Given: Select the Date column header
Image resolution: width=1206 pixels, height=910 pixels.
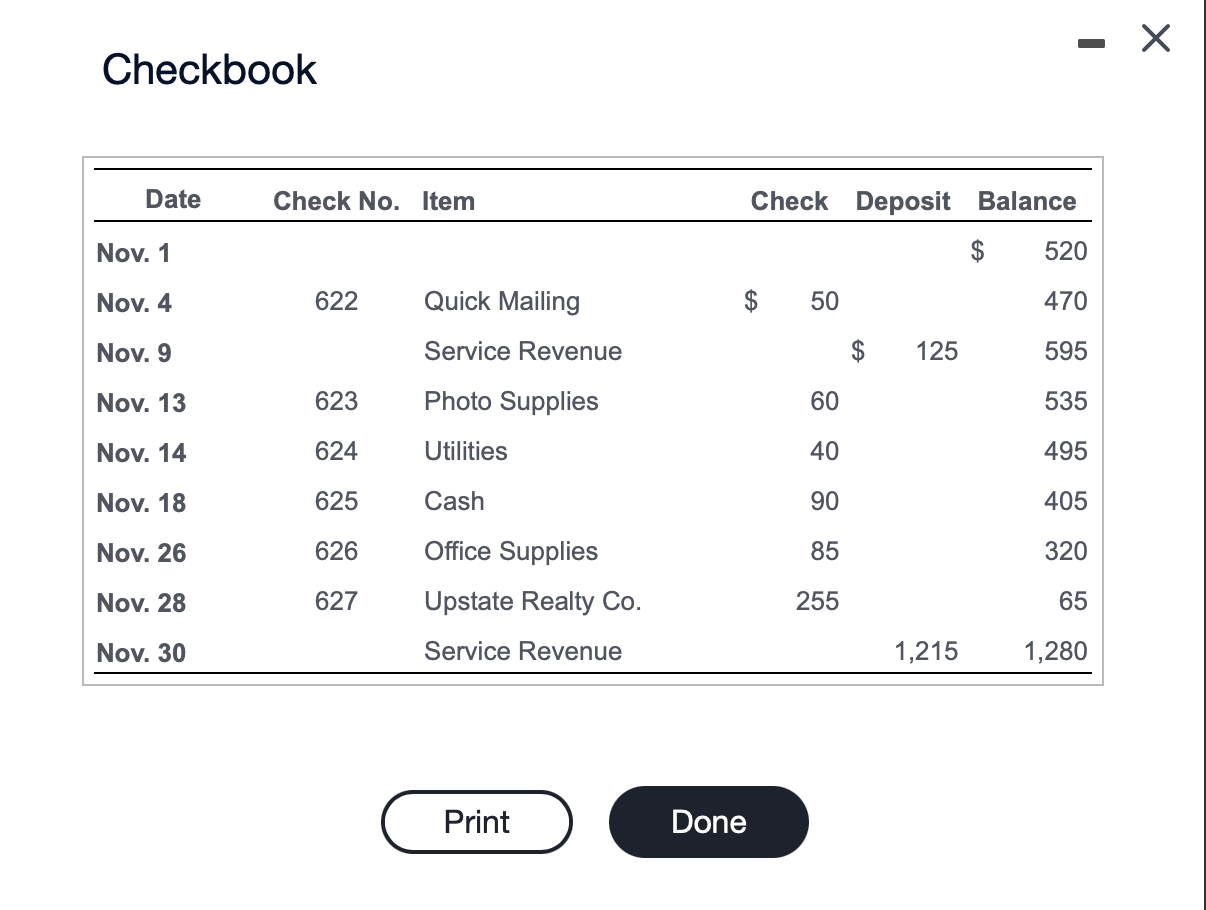Looking at the screenshot, I should [173, 199].
